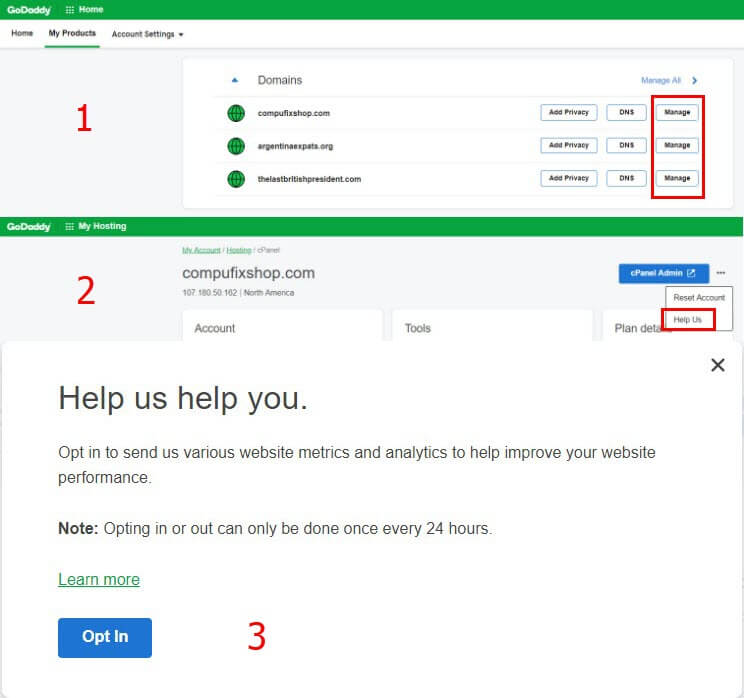Viewport: 744px width, 698px height.
Task: Go to the Home tab
Action: pos(22,33)
